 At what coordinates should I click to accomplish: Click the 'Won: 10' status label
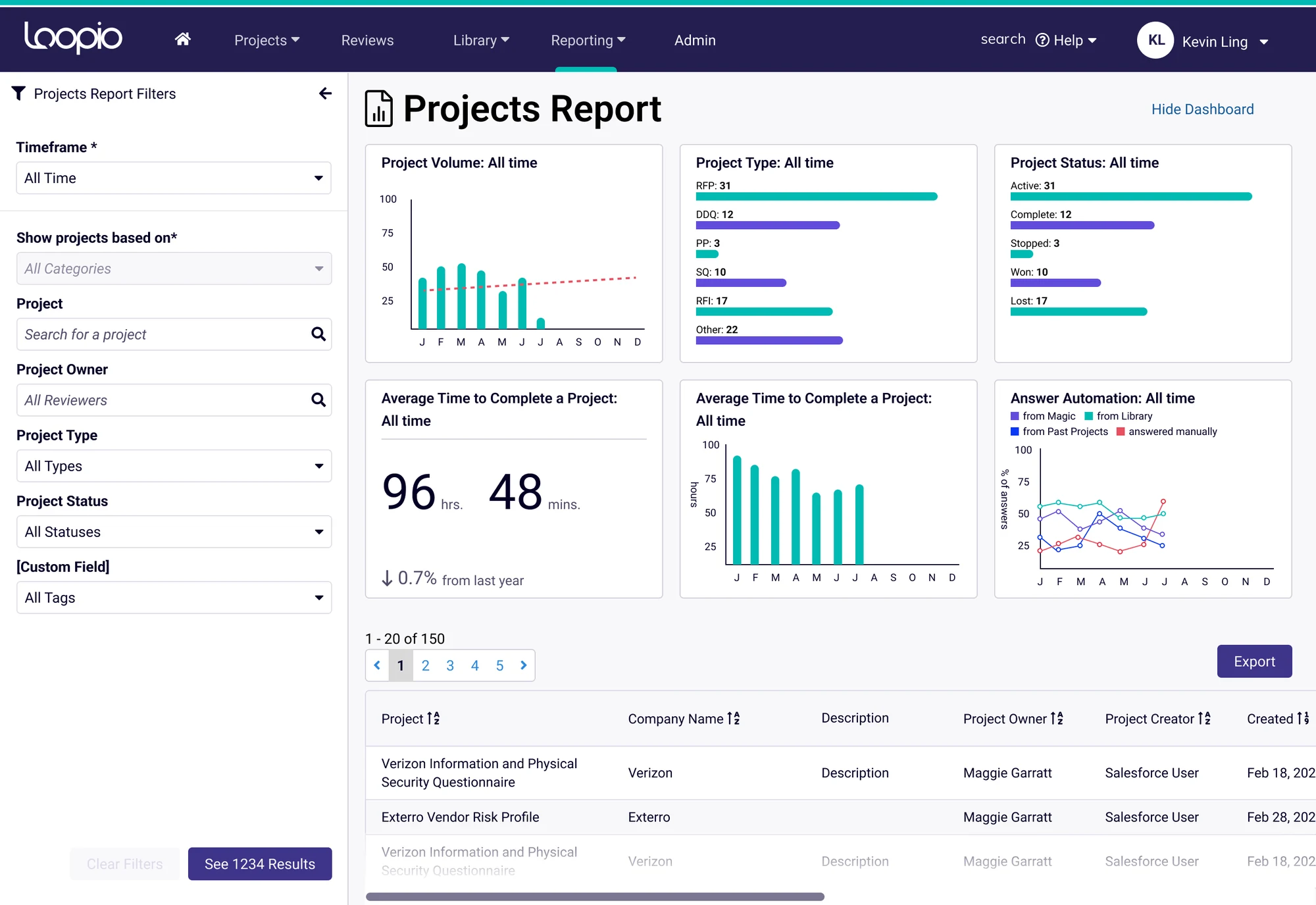1029,272
